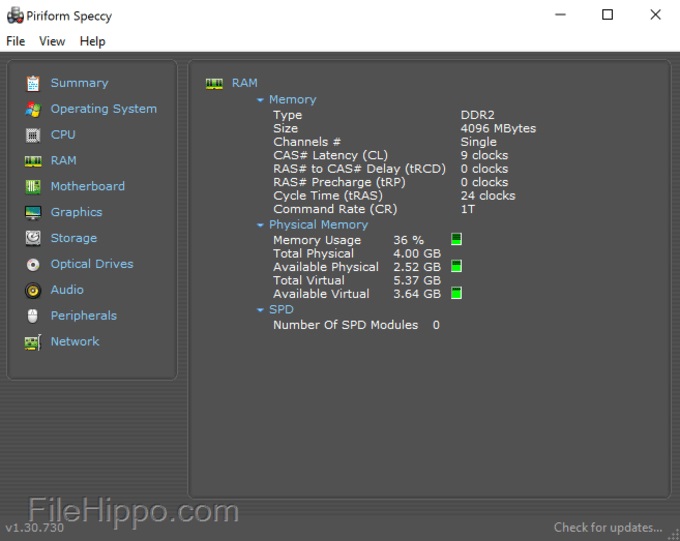Click the 3.64 GB available virtual value
680x541 pixels.
tap(417, 294)
